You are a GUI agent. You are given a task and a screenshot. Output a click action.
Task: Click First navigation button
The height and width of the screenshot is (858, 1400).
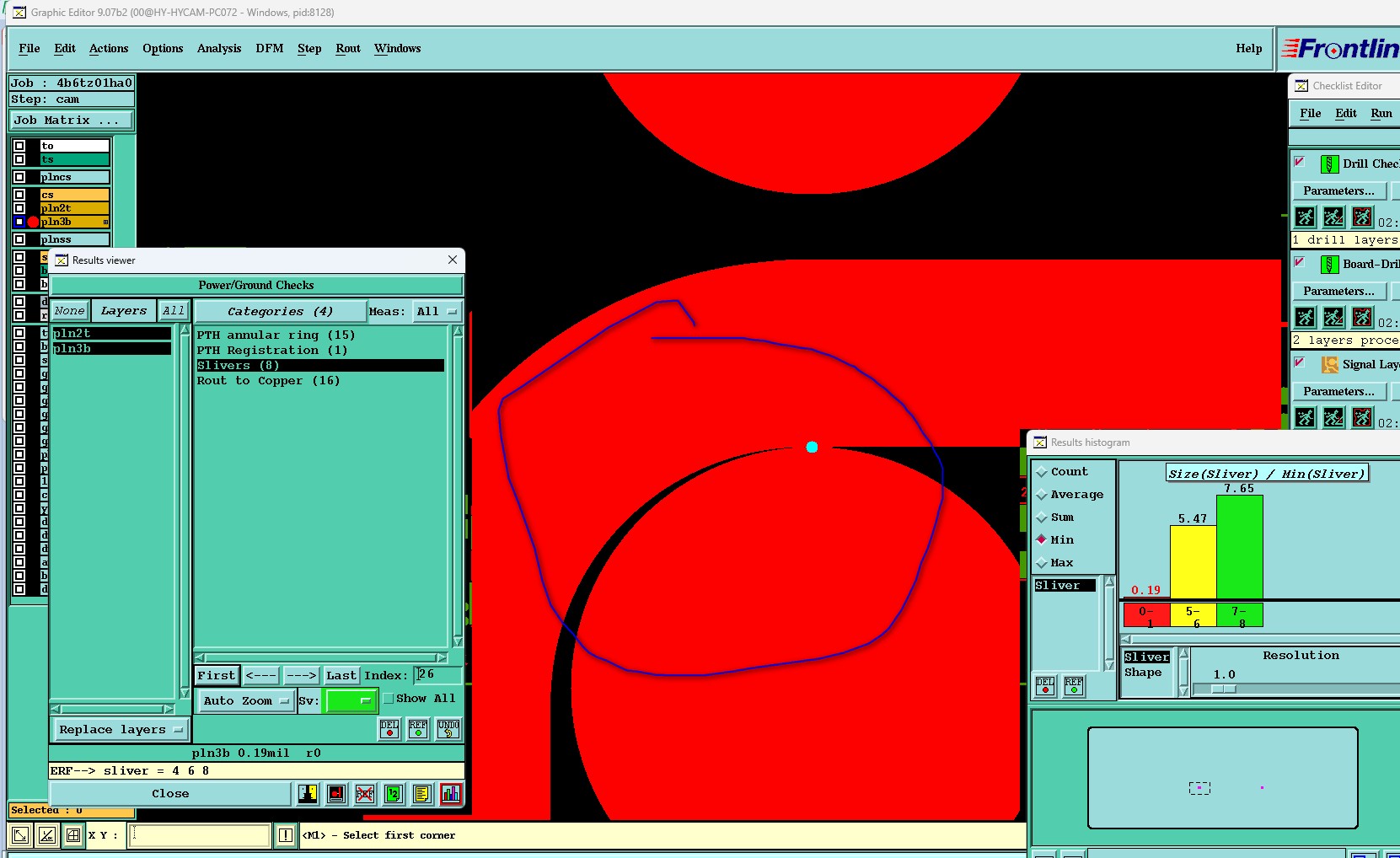[217, 676]
